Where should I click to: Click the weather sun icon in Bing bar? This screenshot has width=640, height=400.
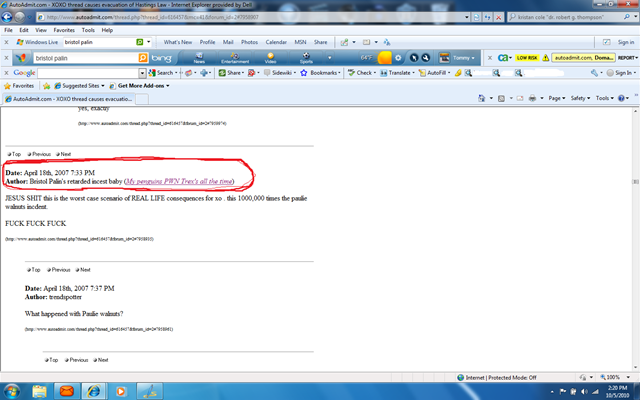[384, 58]
